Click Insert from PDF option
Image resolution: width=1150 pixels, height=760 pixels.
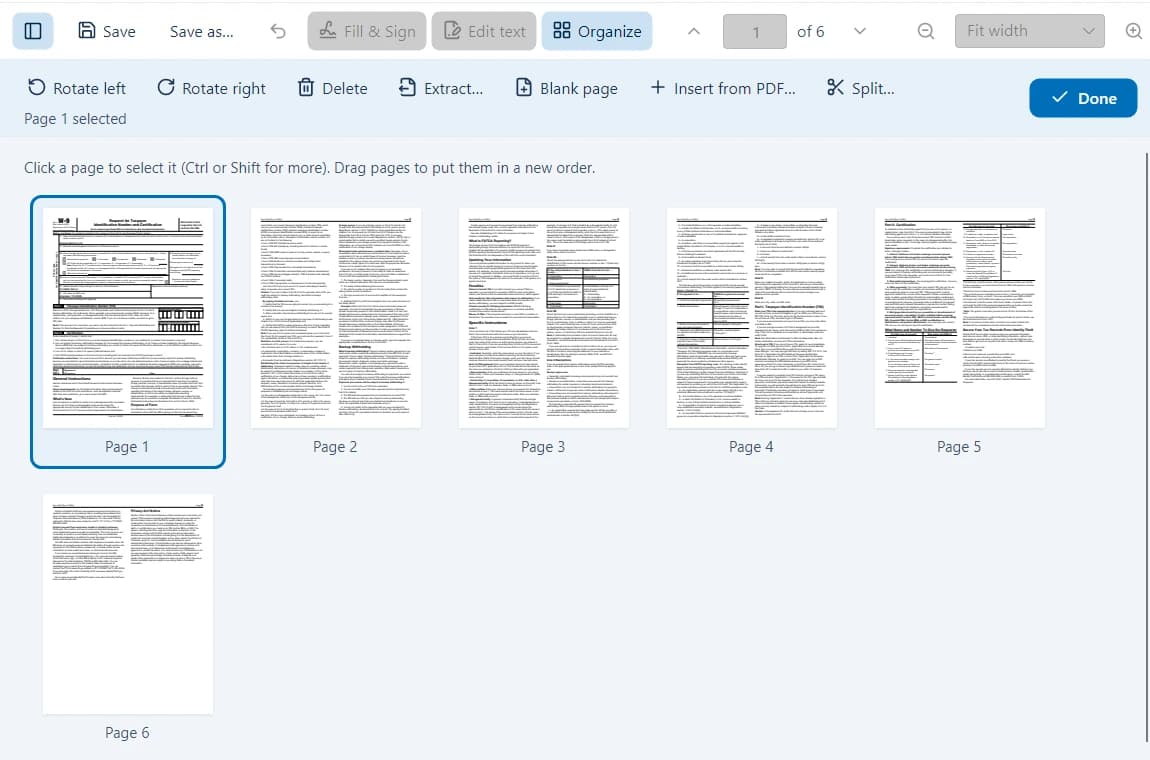click(x=722, y=88)
